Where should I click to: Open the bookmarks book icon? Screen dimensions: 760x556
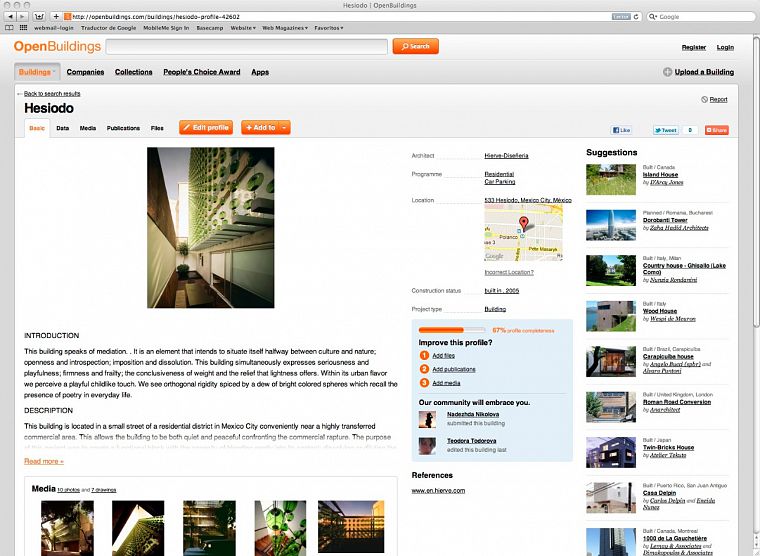click(x=9, y=28)
